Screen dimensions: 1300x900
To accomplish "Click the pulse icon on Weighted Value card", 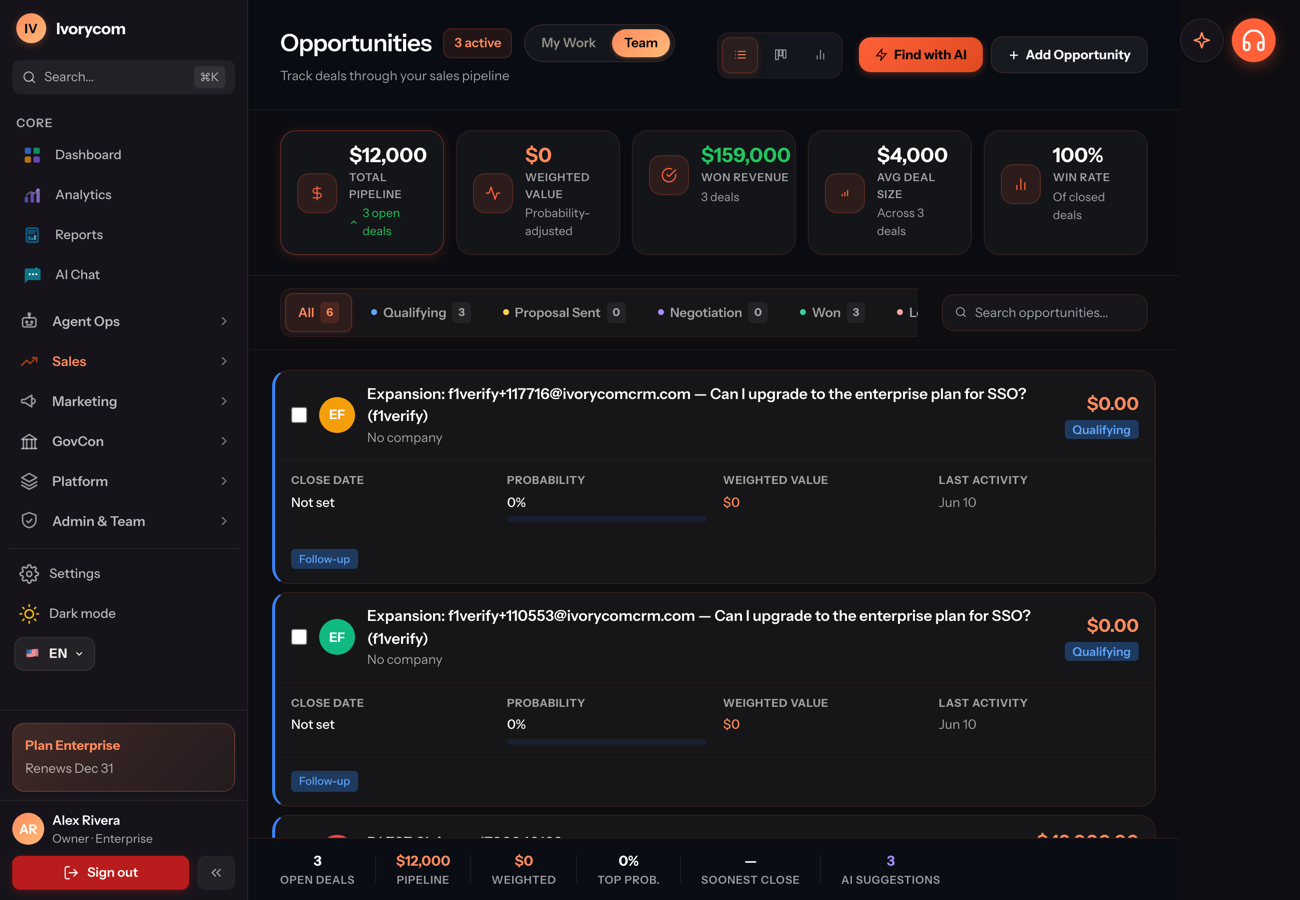I will (x=493, y=193).
